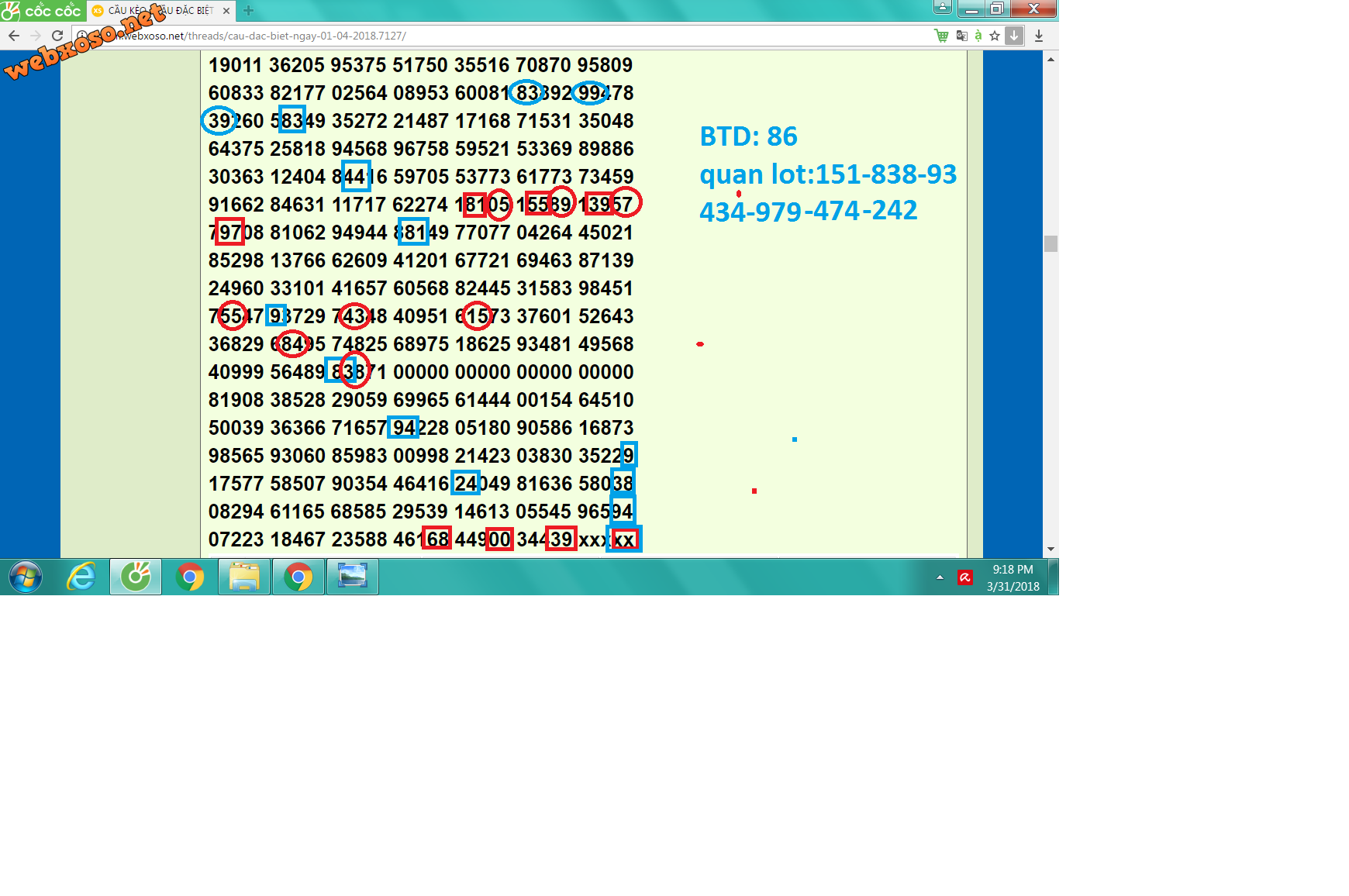Toggle the Vietnamese typing icon

(978, 36)
